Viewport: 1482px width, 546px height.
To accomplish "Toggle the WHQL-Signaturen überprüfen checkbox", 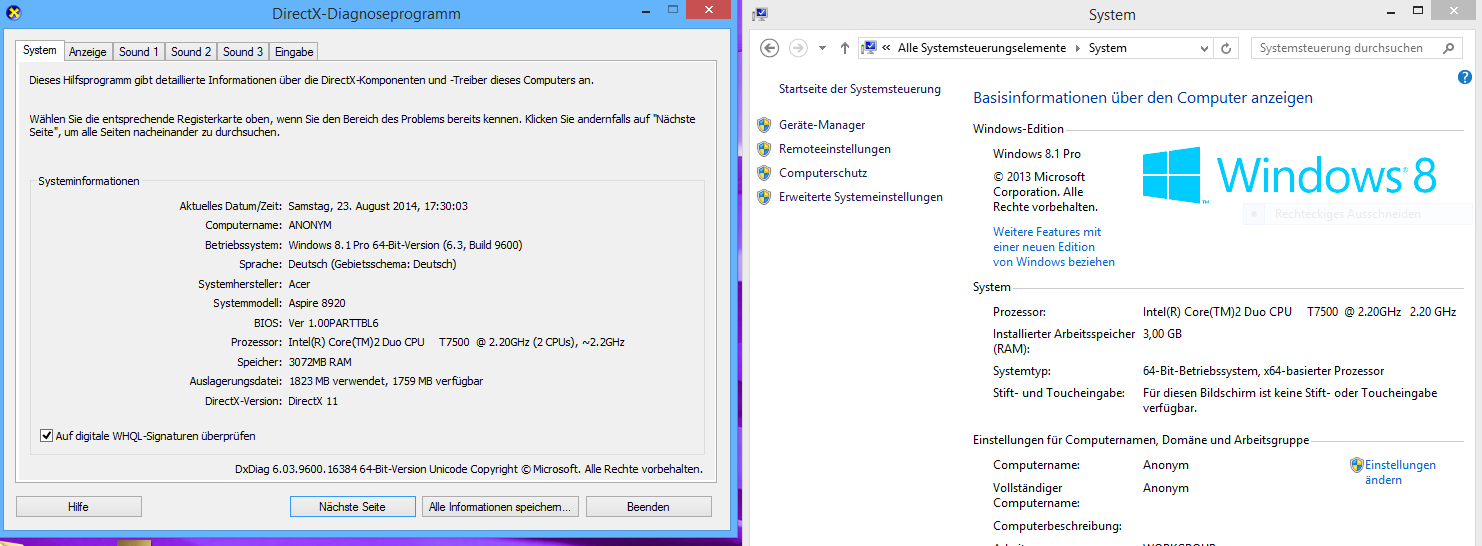I will 46,436.
